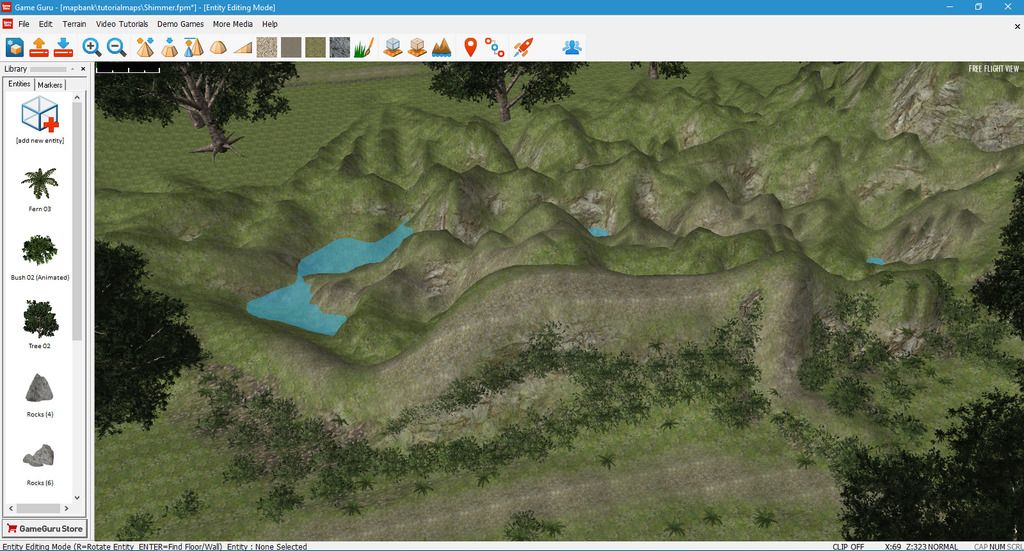Click the Game Guru icon beside File

(8, 24)
